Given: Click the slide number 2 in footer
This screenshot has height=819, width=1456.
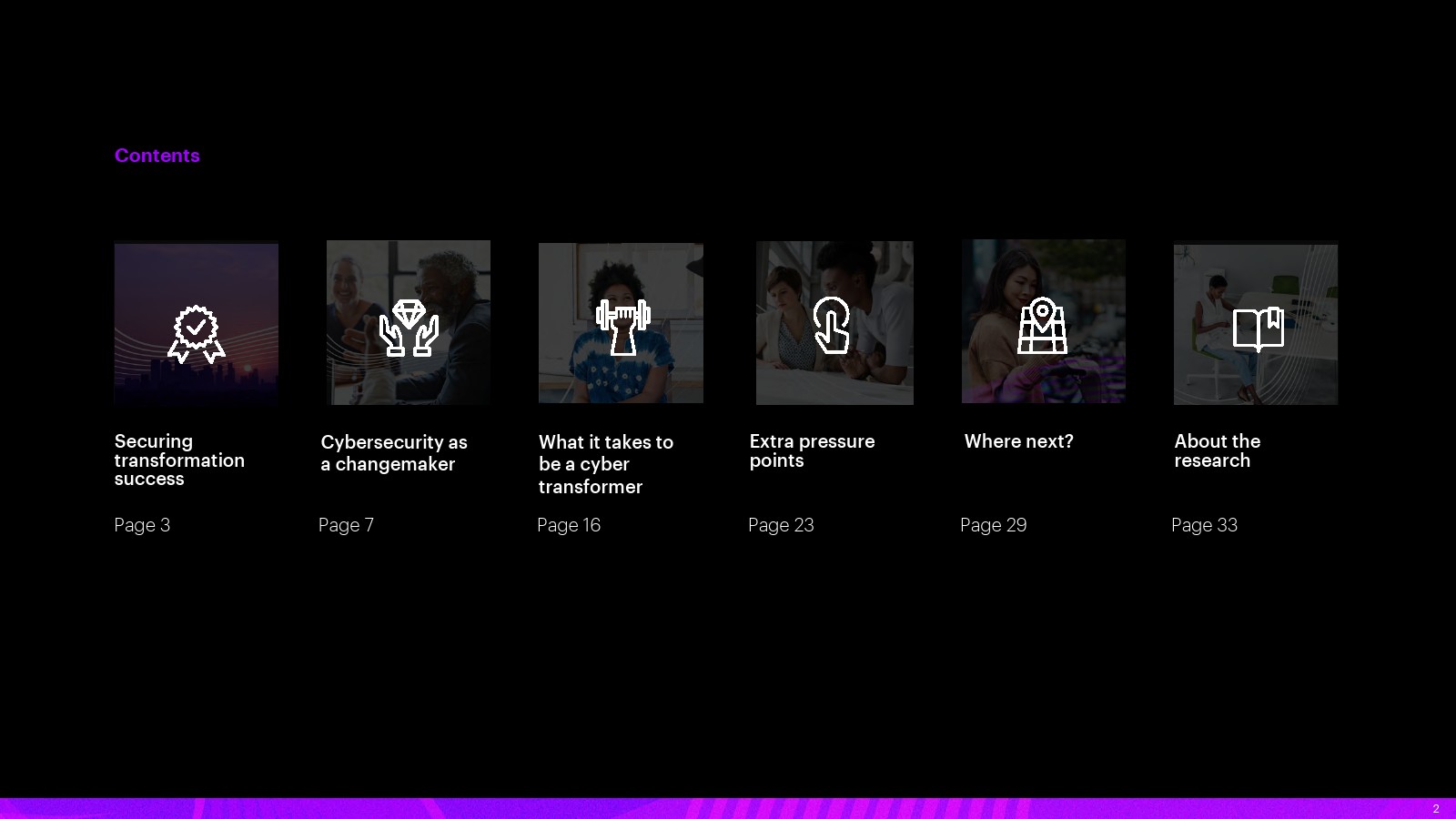Looking at the screenshot, I should pos(1436,808).
